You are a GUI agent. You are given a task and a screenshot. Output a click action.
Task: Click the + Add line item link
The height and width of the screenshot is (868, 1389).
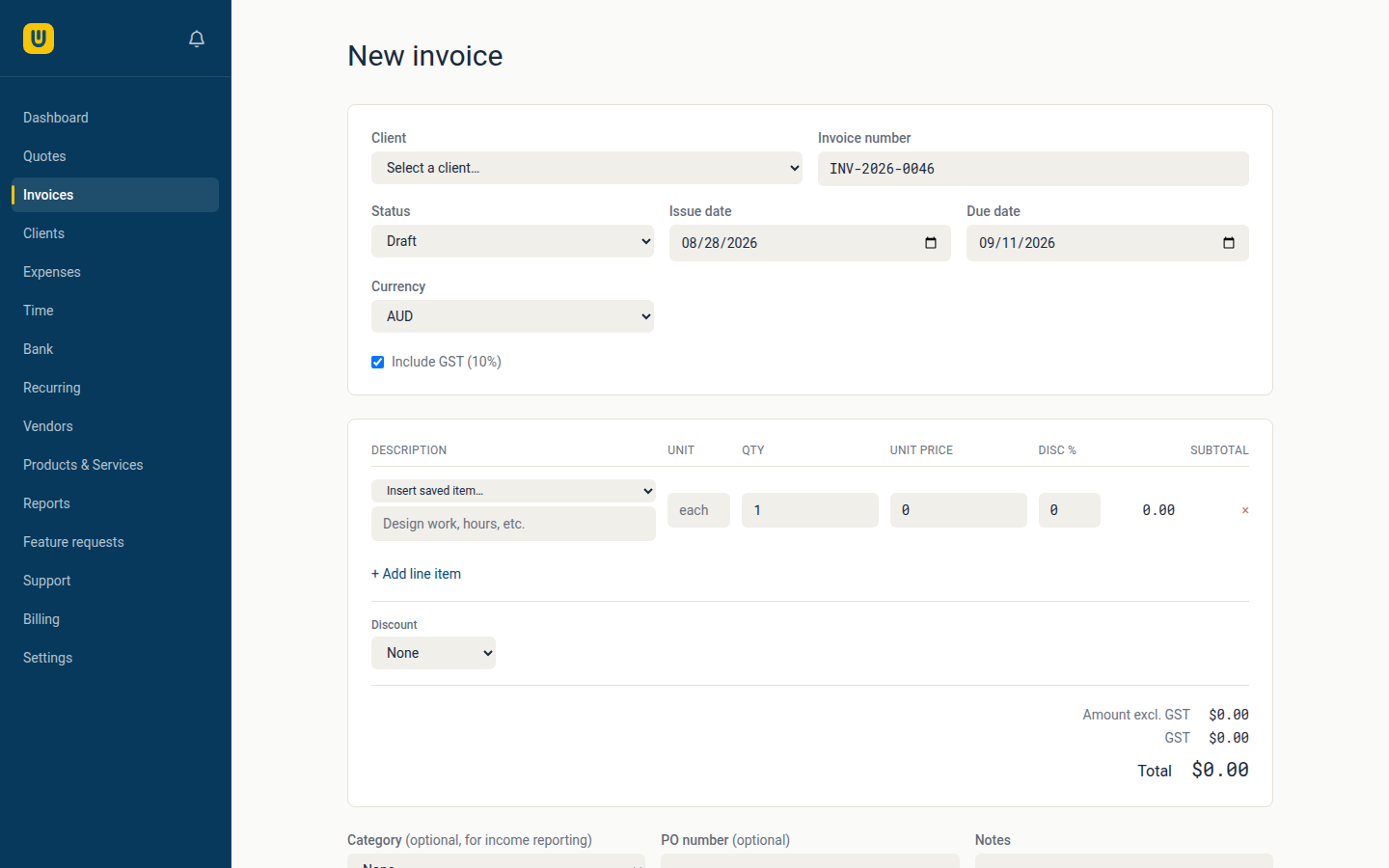(416, 574)
